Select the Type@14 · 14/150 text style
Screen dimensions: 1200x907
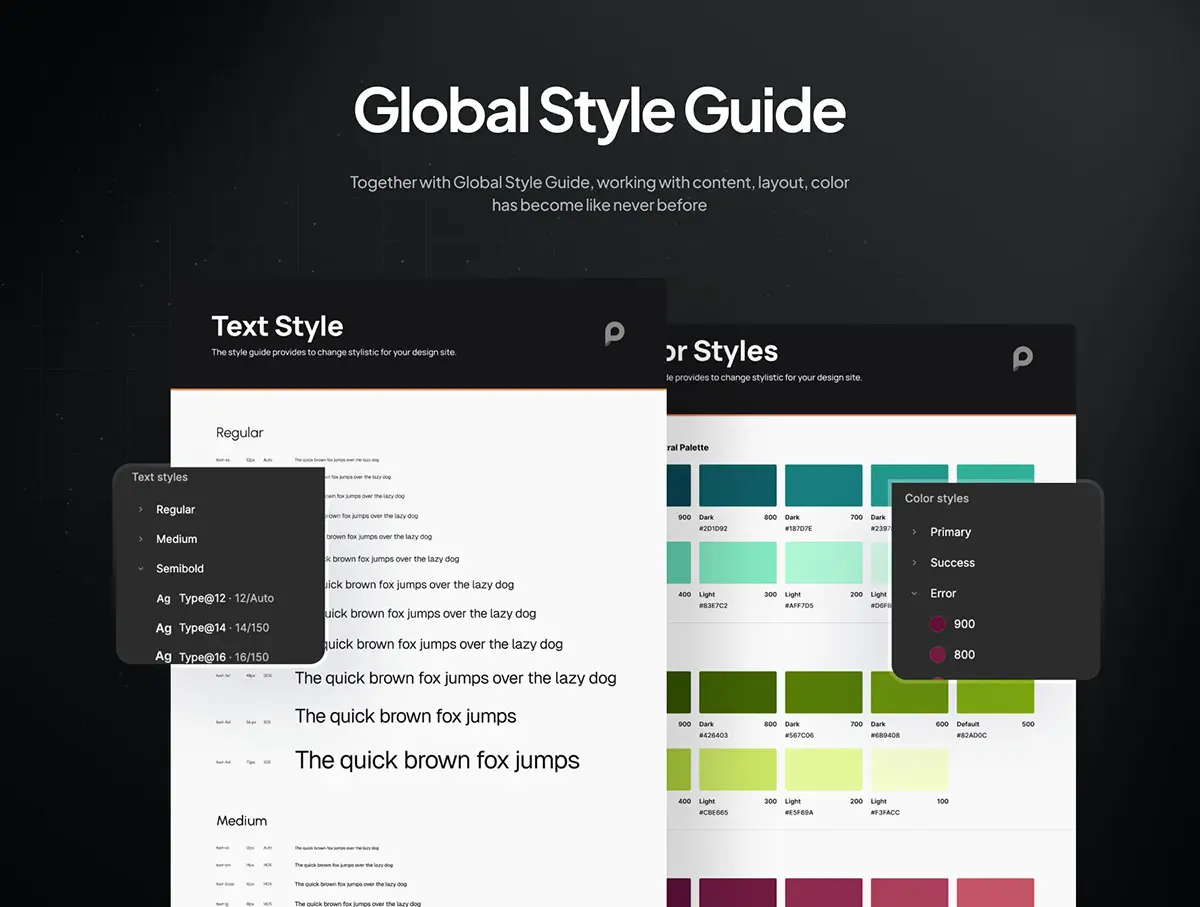coord(224,628)
